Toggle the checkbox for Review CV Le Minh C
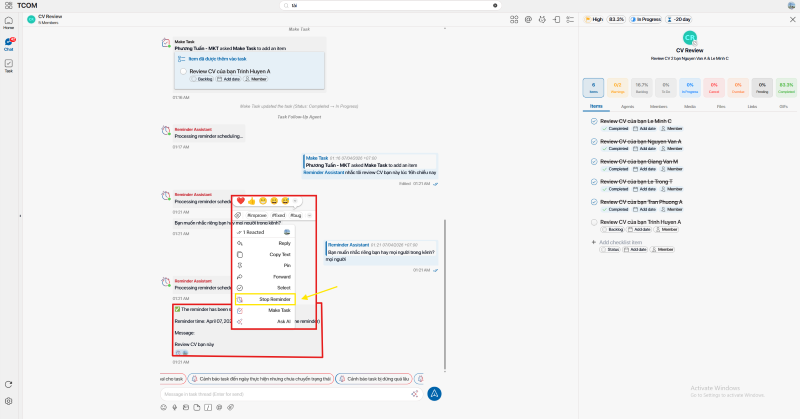 (x=594, y=121)
